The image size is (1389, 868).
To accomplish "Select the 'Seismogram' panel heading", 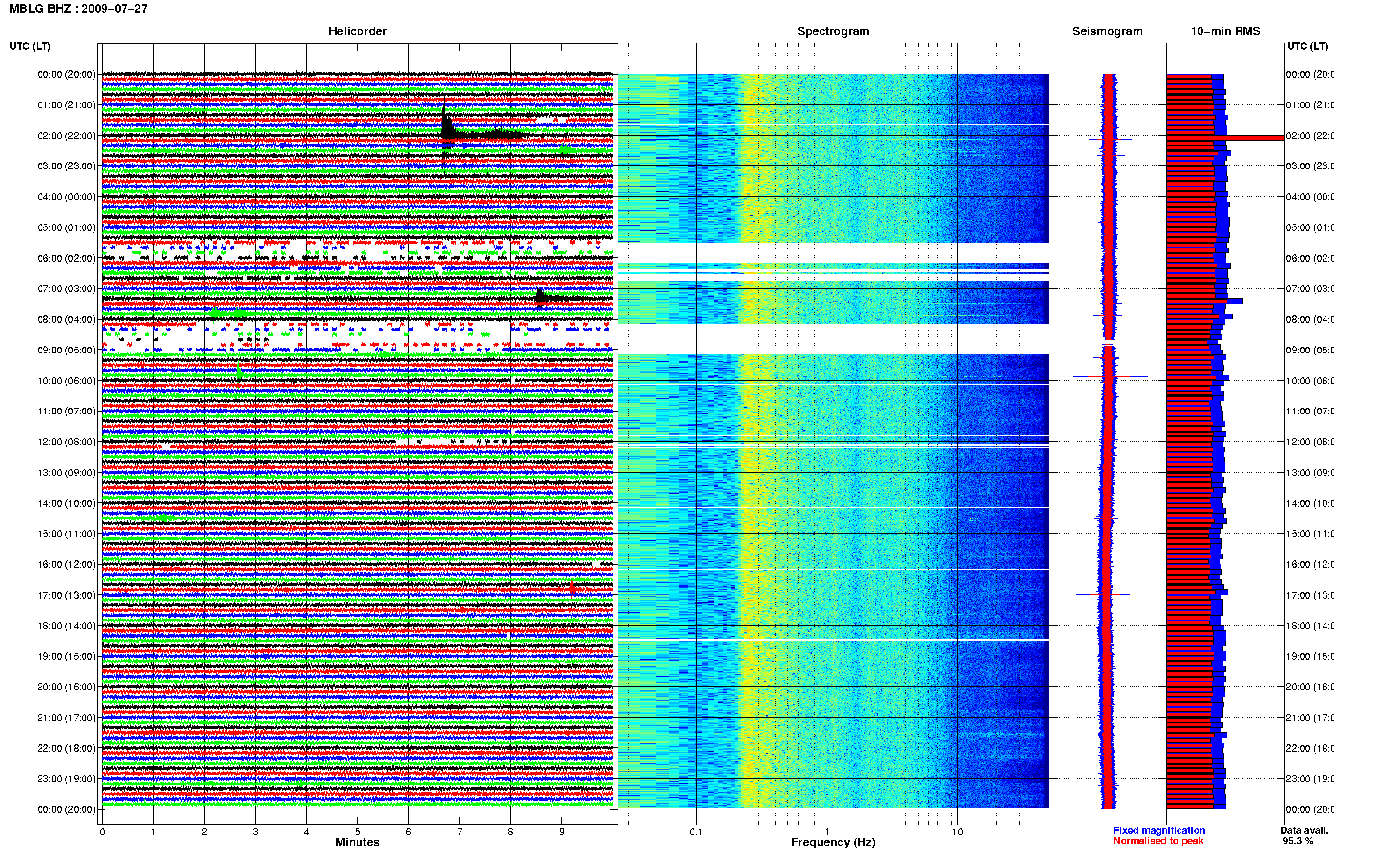I will (x=1107, y=31).
